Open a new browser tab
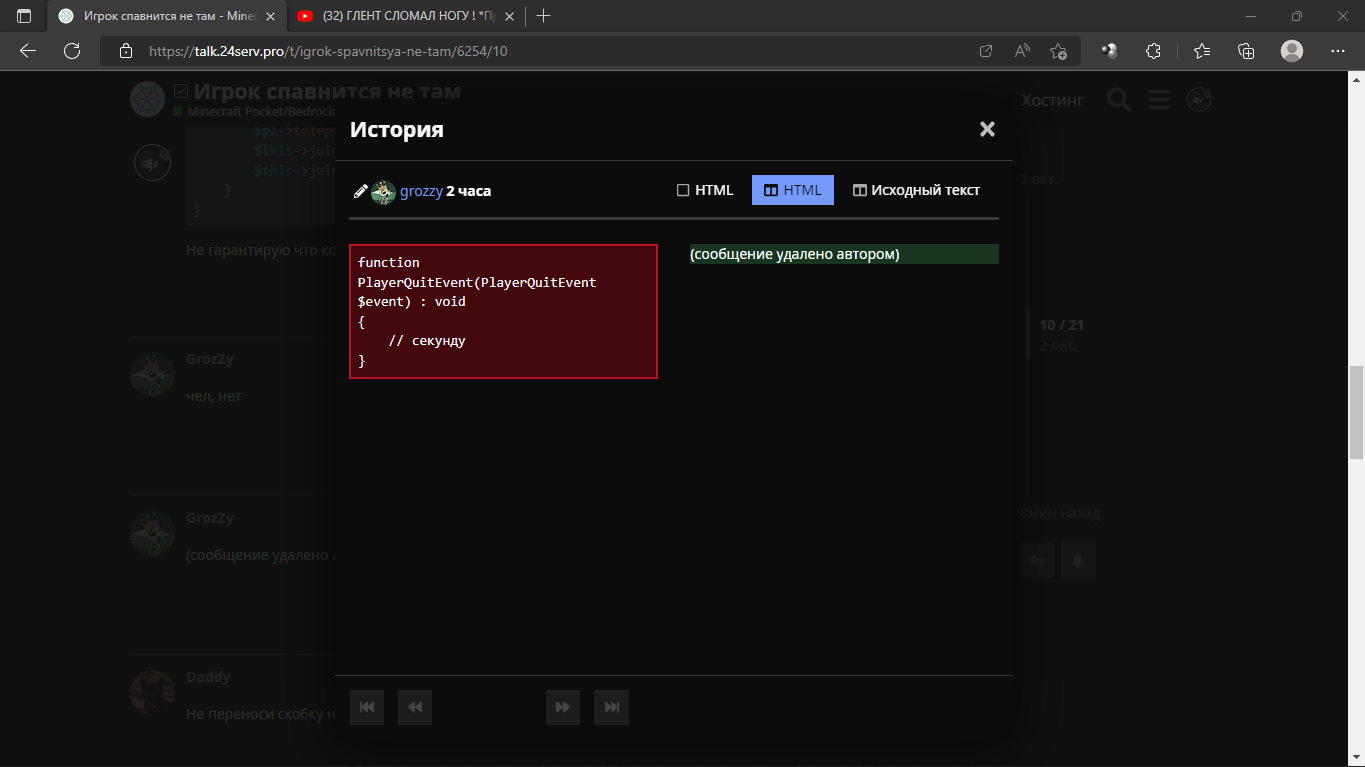Image resolution: width=1365 pixels, height=767 pixels. (x=544, y=16)
